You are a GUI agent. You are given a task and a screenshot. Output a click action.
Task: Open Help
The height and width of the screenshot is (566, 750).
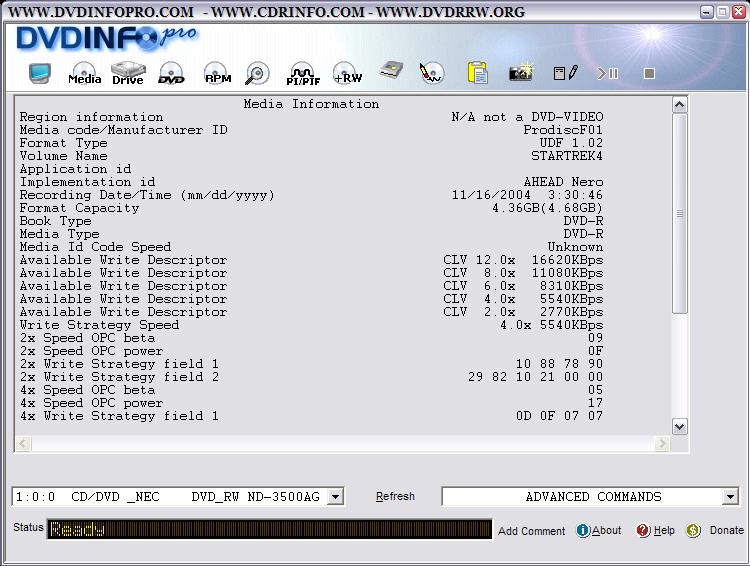664,530
